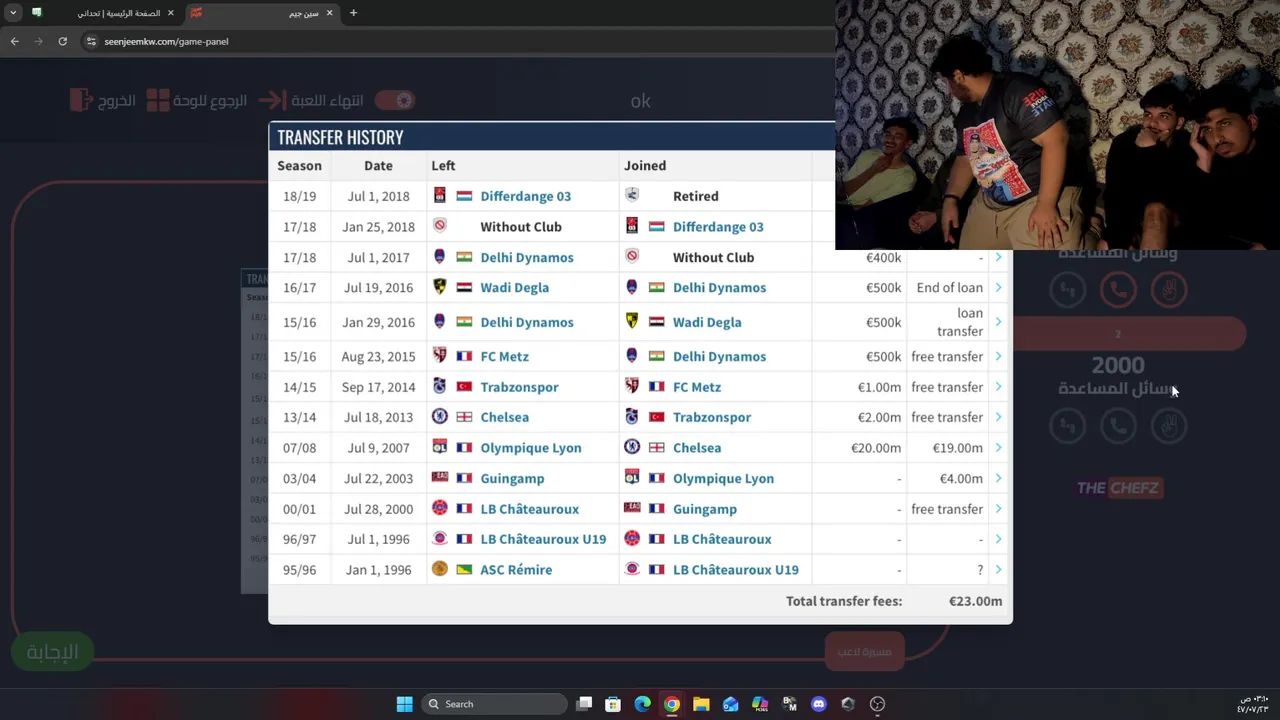Image resolution: width=1280 pixels, height=720 pixels.
Task: Open File Explorer from the taskbar
Action: (701, 704)
